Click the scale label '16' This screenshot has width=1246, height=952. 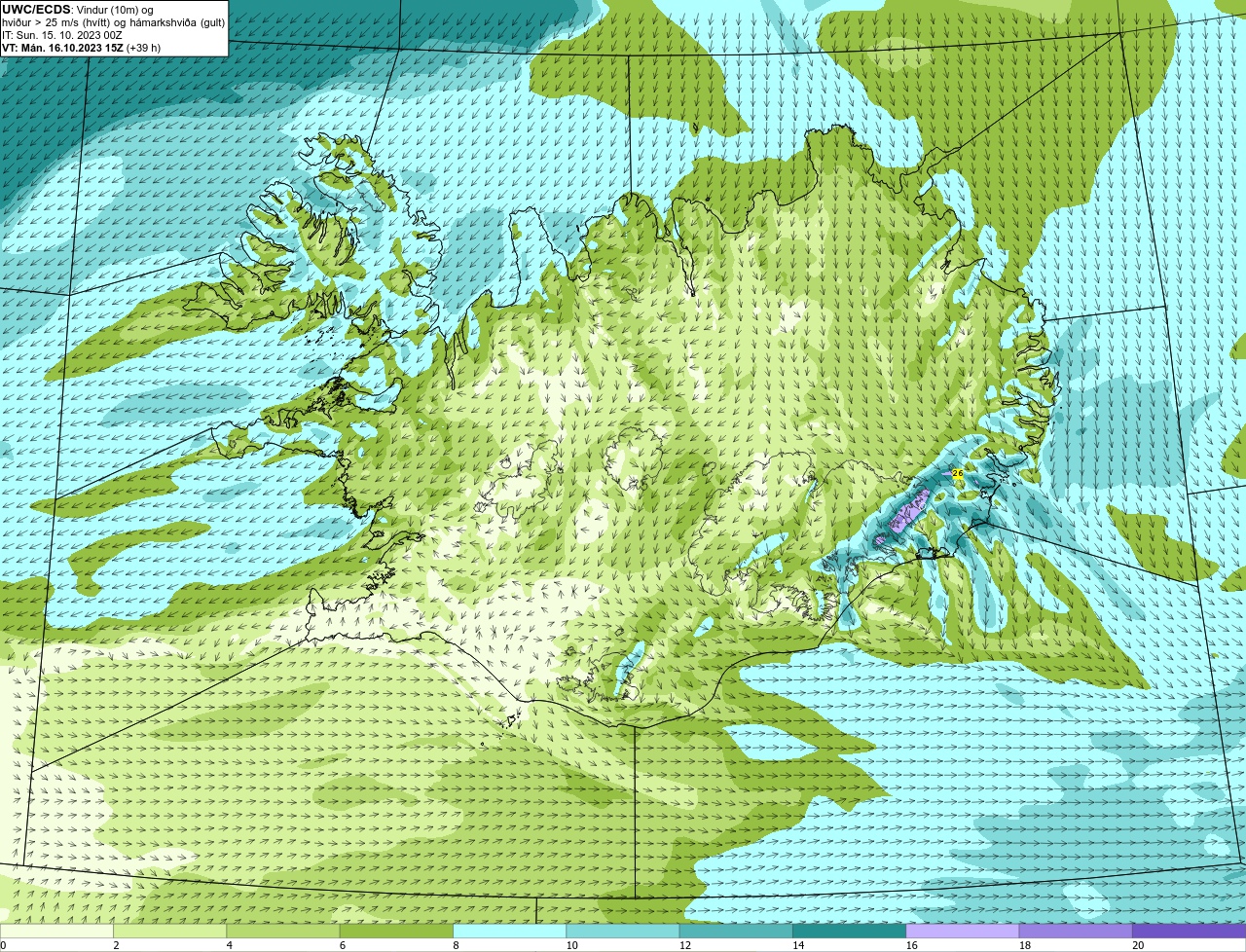click(x=911, y=945)
